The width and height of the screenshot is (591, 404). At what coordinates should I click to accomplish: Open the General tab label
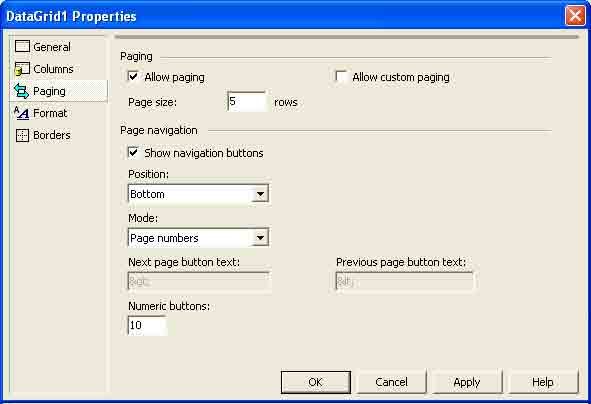pos(52,47)
